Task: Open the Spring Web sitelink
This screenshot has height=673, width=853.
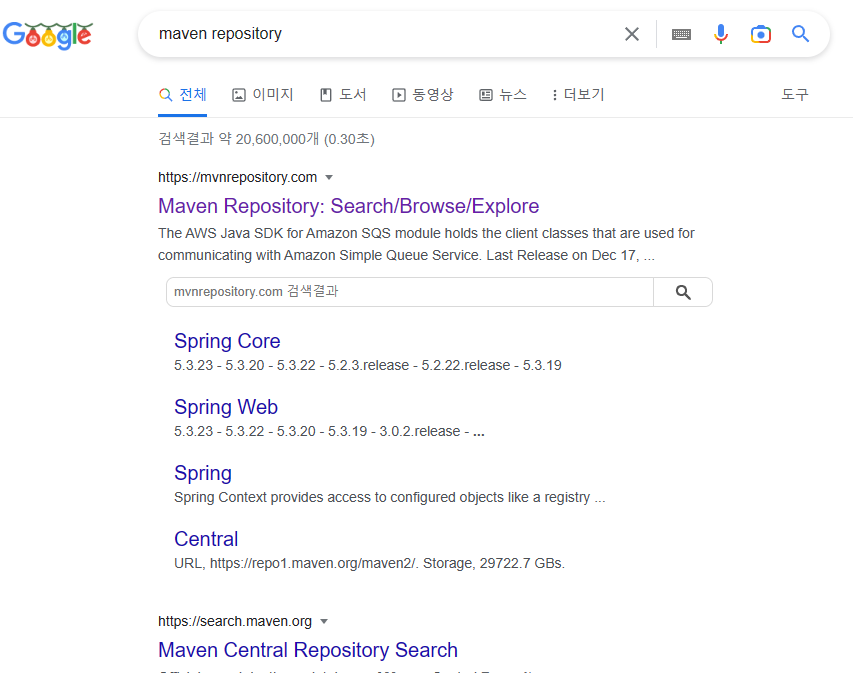Action: (x=226, y=407)
